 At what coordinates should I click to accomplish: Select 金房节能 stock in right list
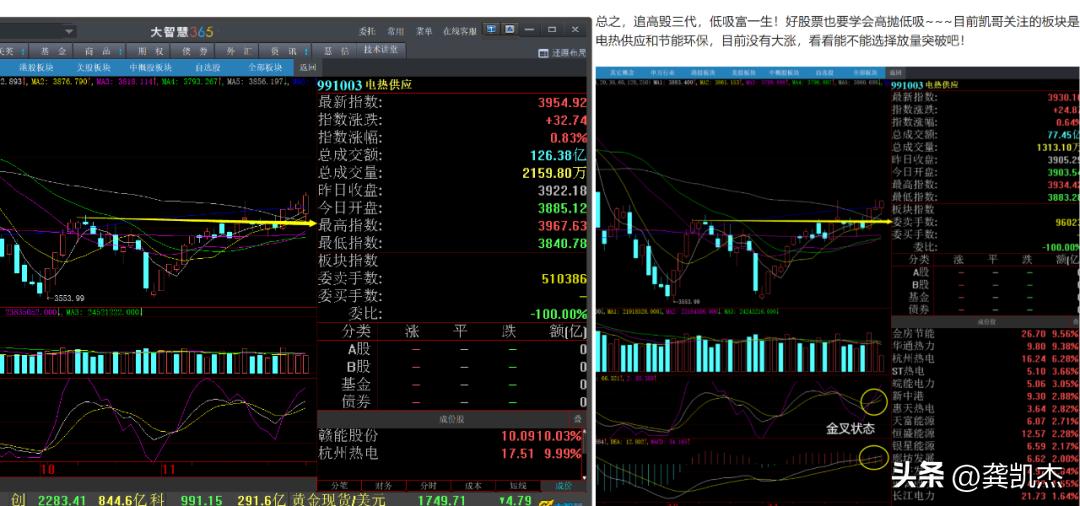coord(985,334)
